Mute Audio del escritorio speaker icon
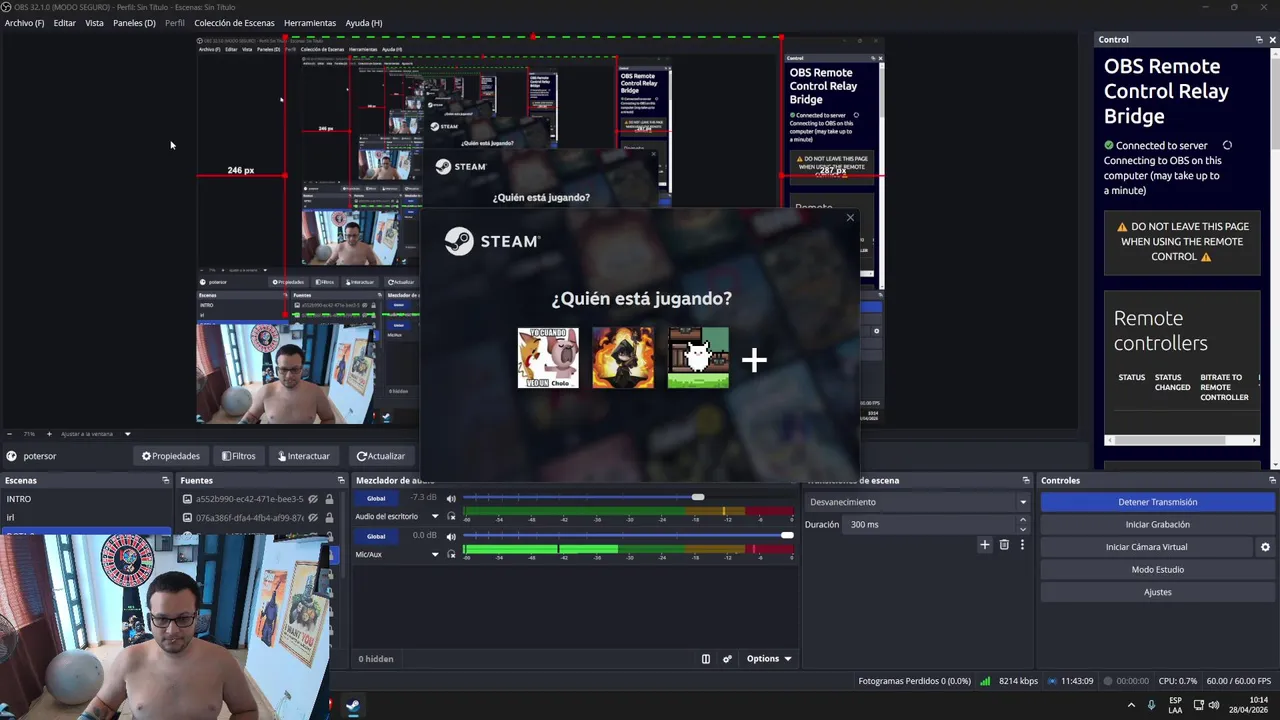 pos(451,498)
